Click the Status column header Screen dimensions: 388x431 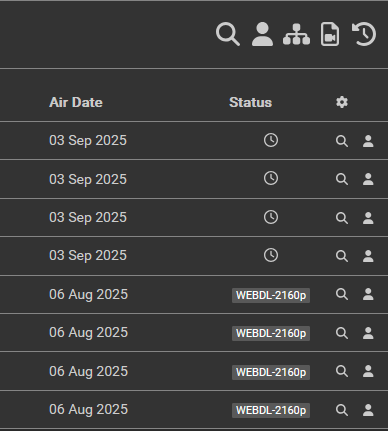[250, 102]
